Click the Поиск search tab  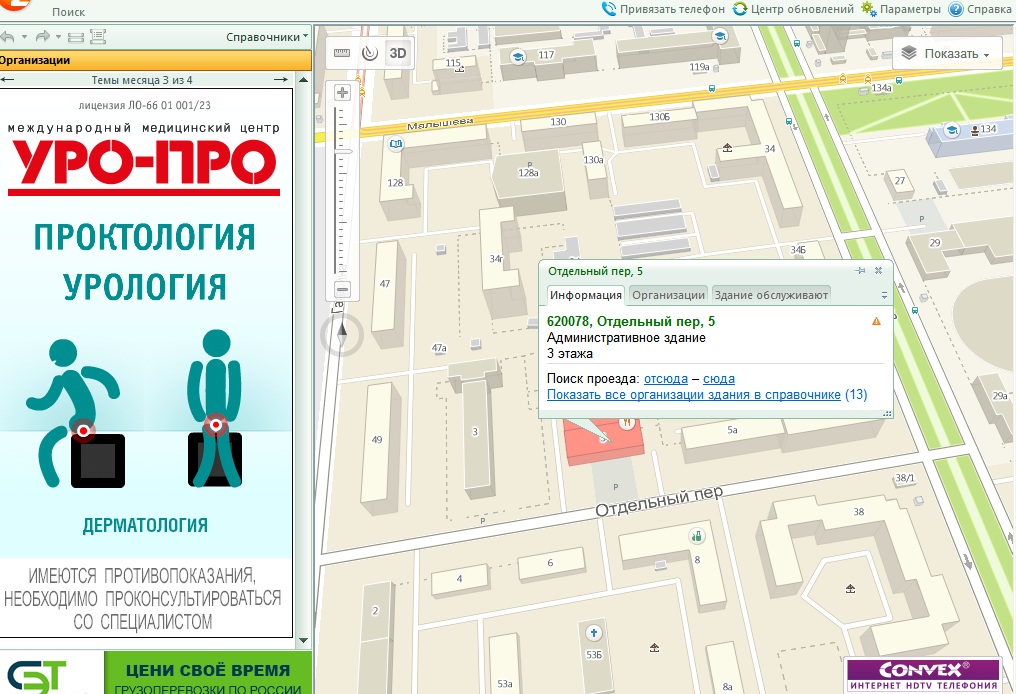[x=68, y=12]
